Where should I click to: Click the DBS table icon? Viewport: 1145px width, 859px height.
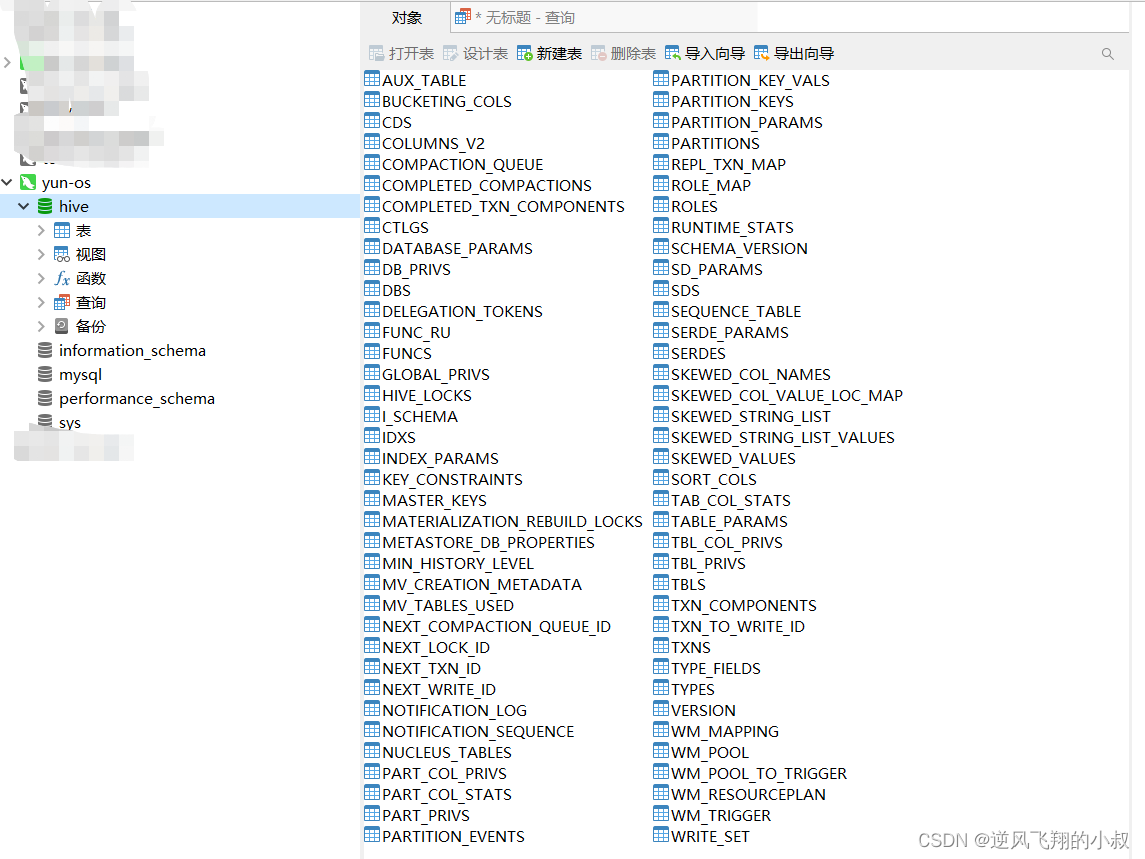click(x=372, y=289)
